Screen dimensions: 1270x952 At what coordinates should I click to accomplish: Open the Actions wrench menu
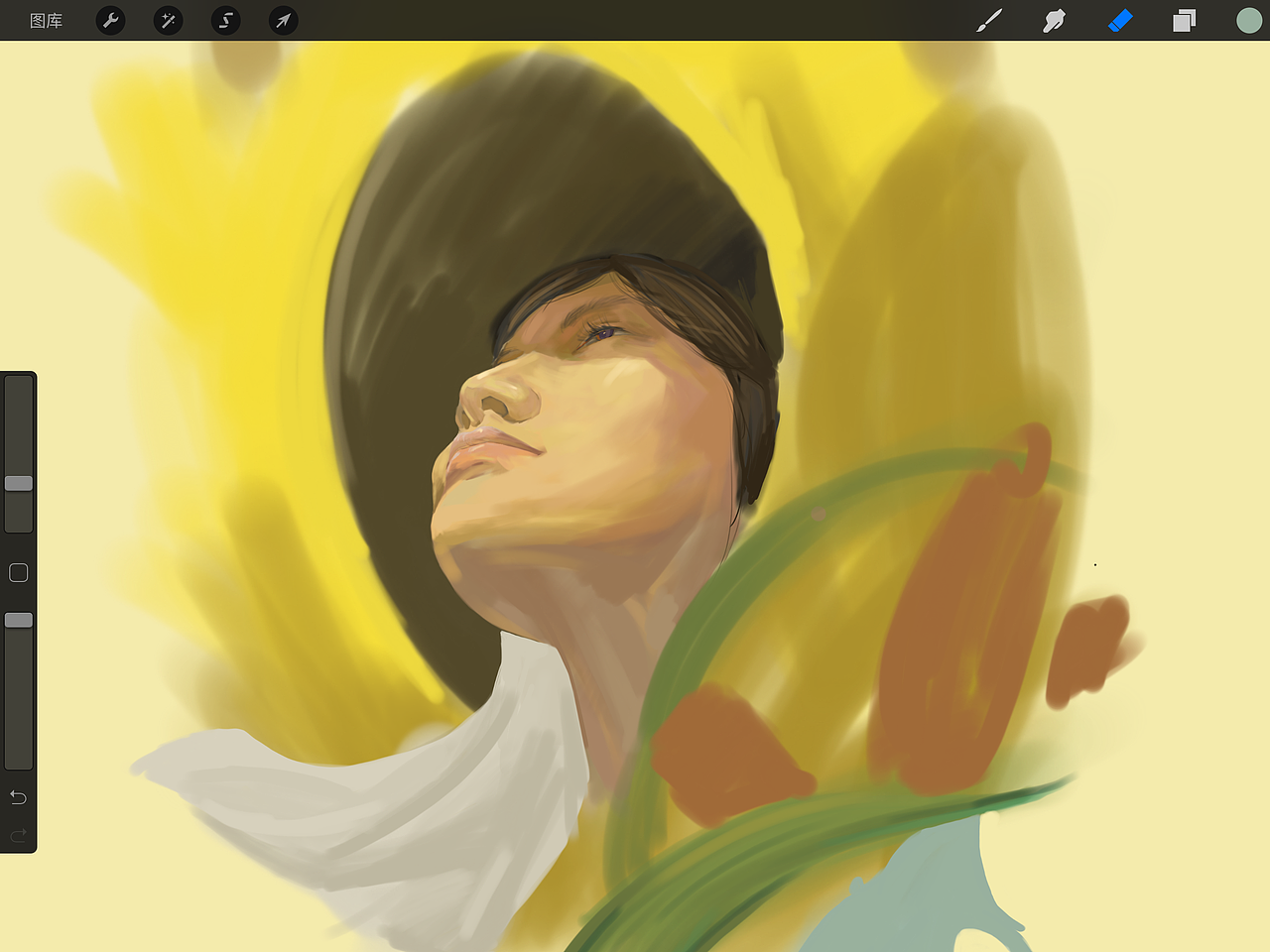point(110,20)
